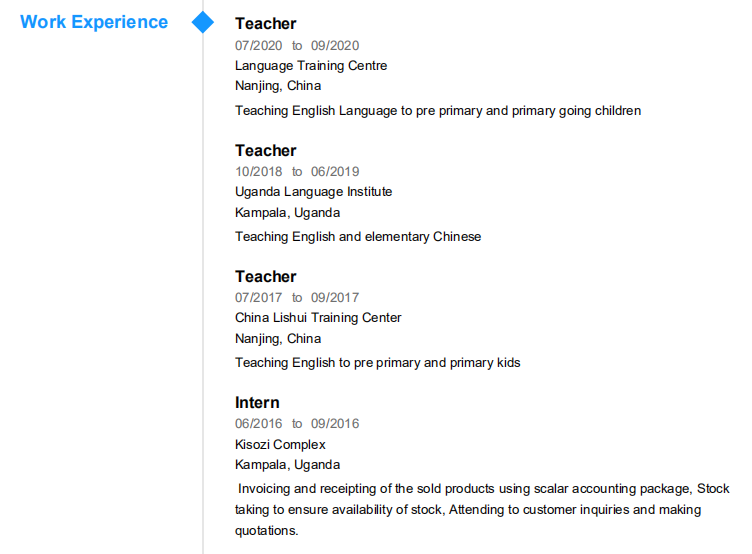Click the Invoicing and receipting description paragraph
The height and width of the screenshot is (554, 752).
point(480,509)
